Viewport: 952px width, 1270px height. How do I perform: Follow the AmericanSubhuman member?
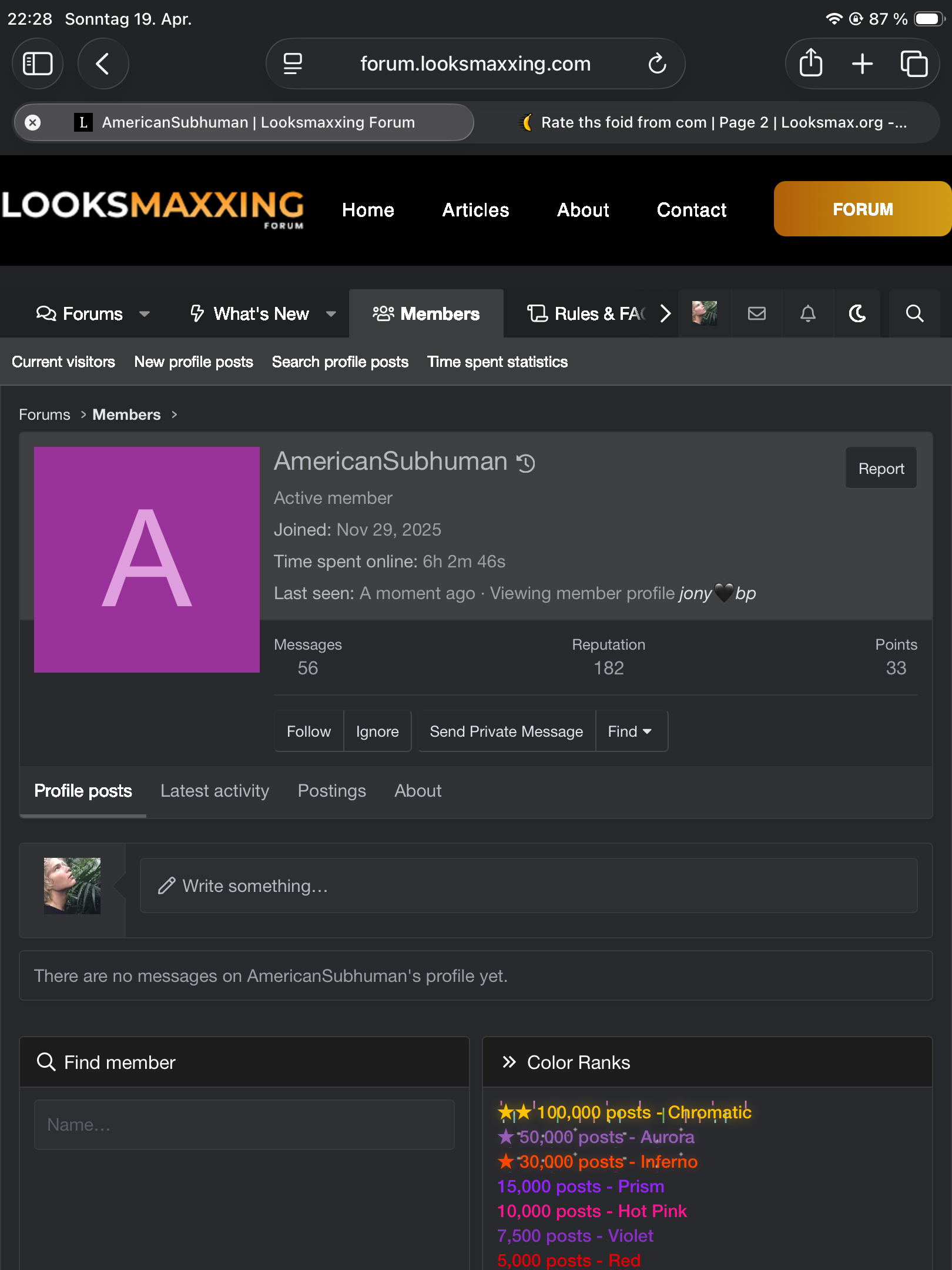[x=309, y=731]
